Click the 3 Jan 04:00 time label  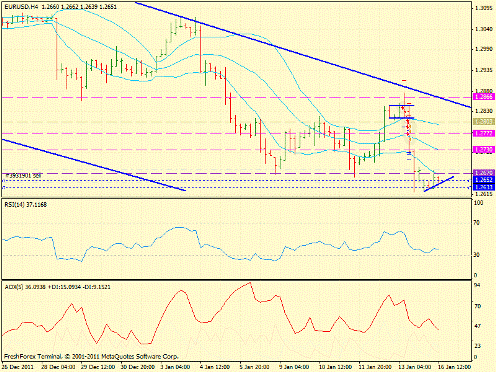click(x=174, y=367)
